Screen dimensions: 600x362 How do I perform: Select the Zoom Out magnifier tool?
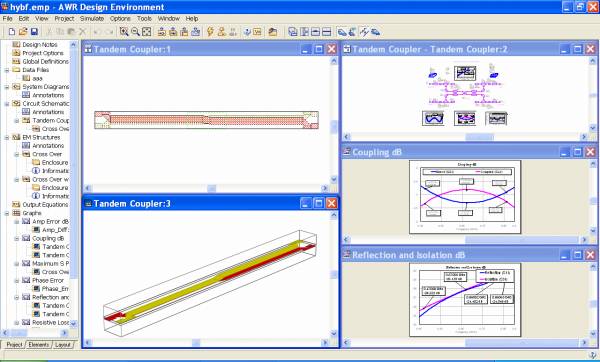pos(135,32)
